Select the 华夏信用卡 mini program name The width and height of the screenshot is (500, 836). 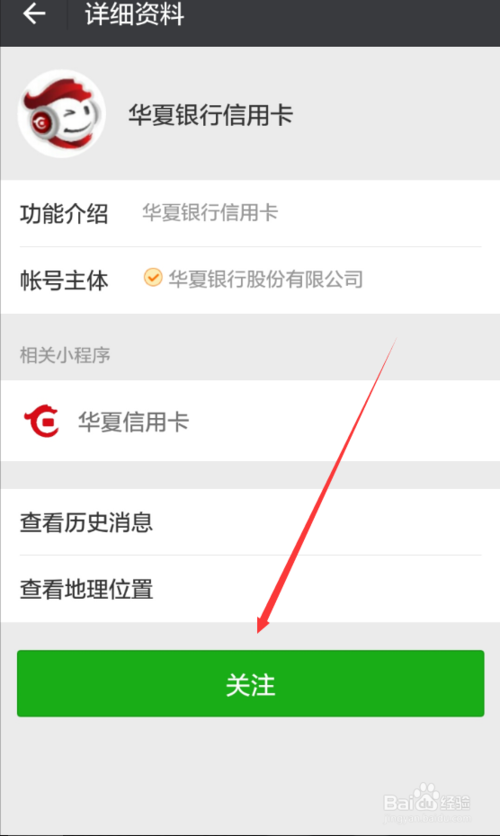(x=133, y=422)
